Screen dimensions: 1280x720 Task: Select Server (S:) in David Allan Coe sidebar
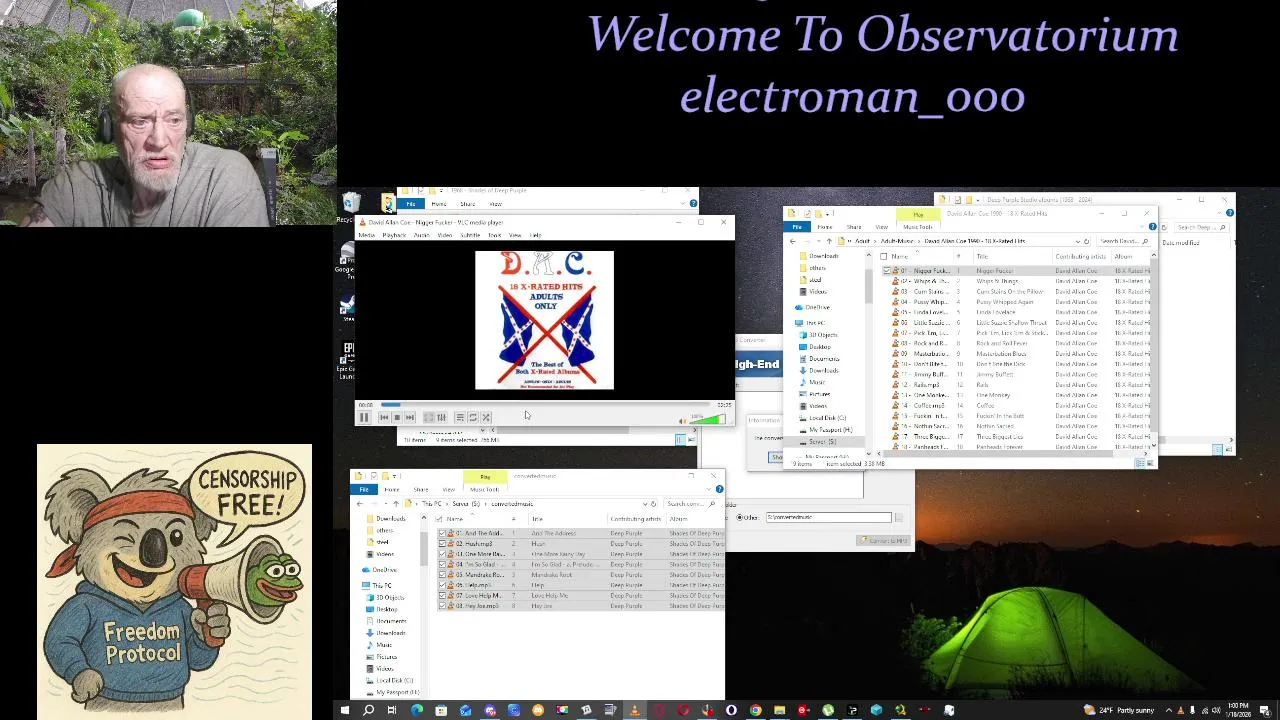(822, 442)
